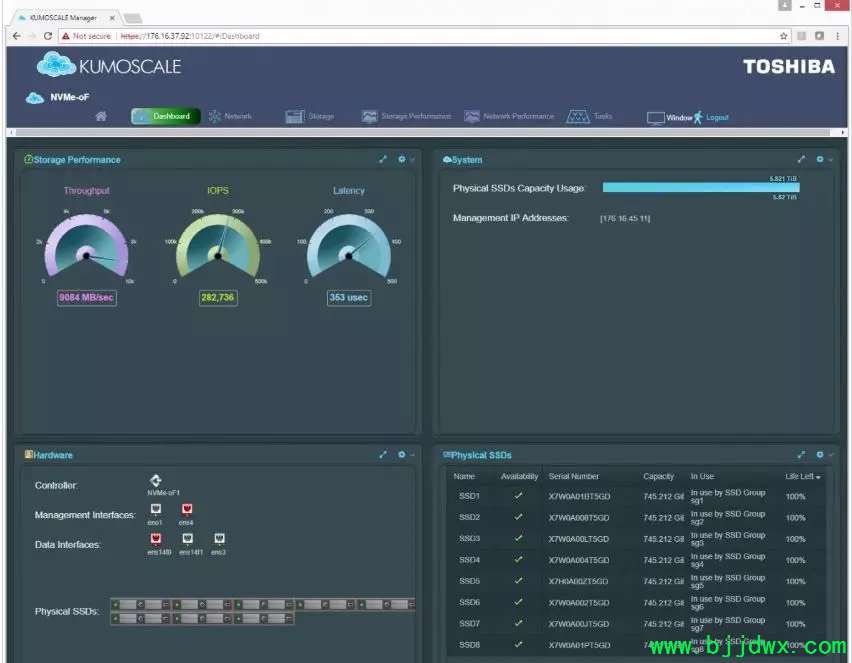Image resolution: width=852 pixels, height=663 pixels.
Task: Click the System panel cloud icon
Action: (x=447, y=160)
